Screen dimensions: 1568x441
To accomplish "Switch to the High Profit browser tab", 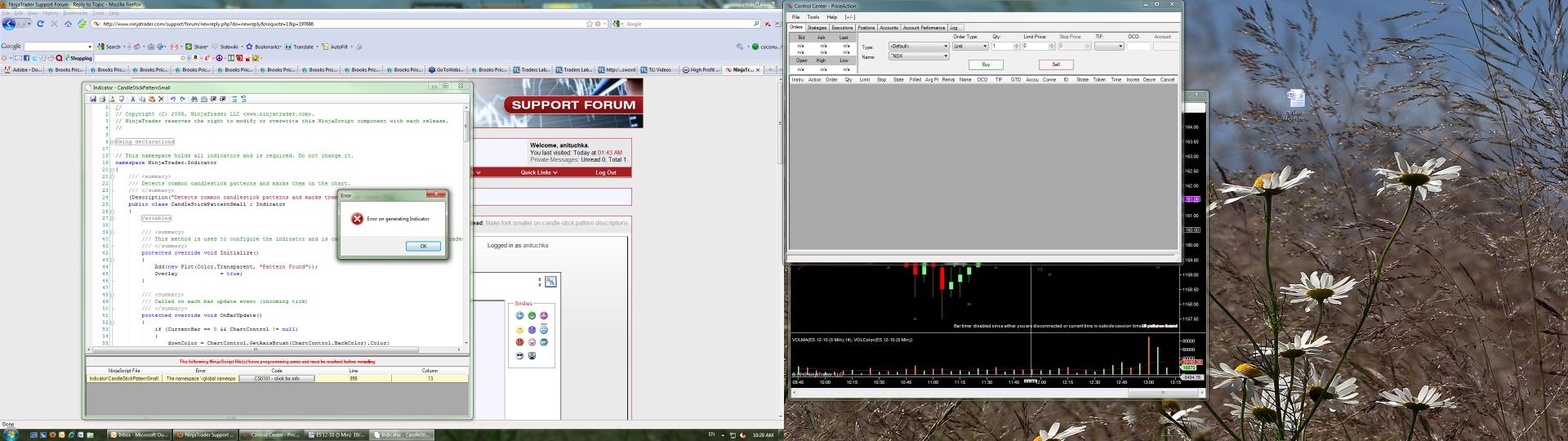I will pos(700,70).
